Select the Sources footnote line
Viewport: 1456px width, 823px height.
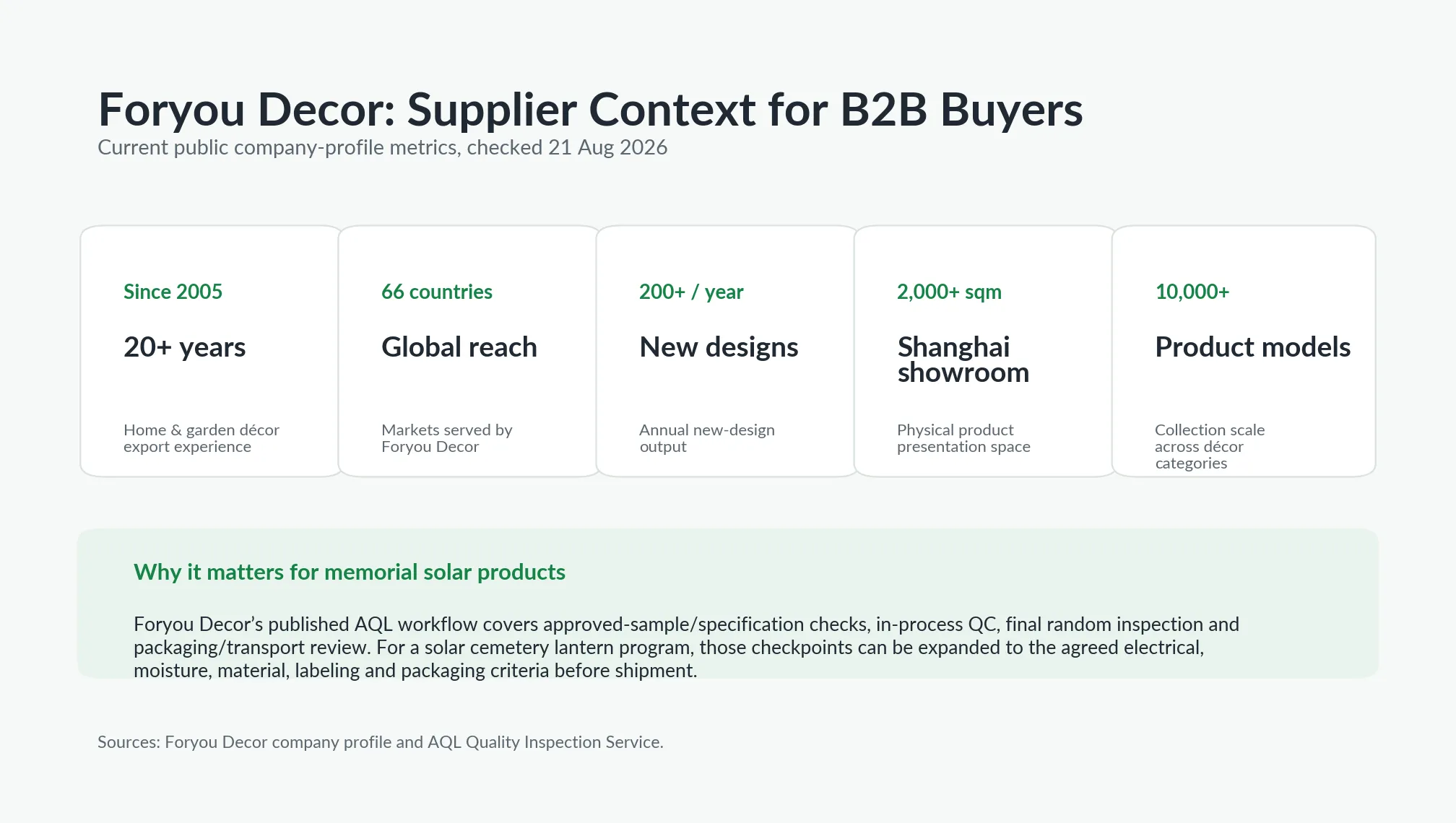click(381, 742)
